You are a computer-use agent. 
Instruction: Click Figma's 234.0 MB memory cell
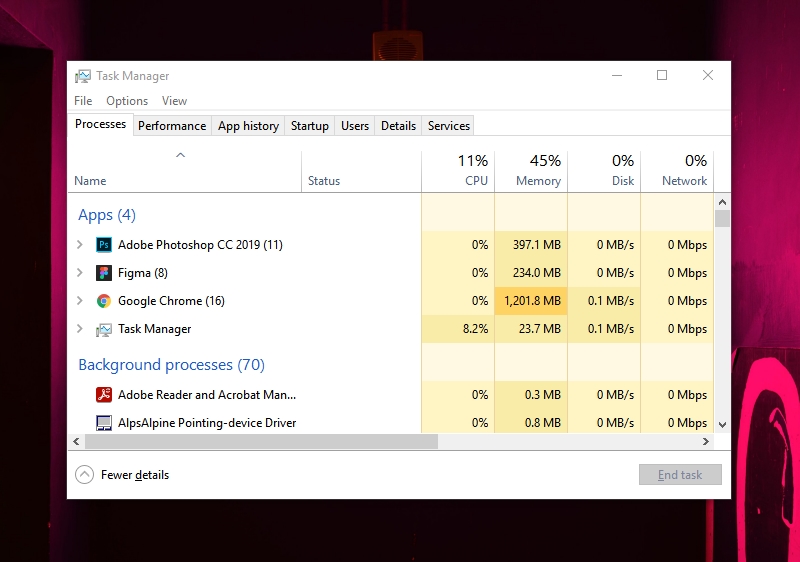[x=531, y=273]
